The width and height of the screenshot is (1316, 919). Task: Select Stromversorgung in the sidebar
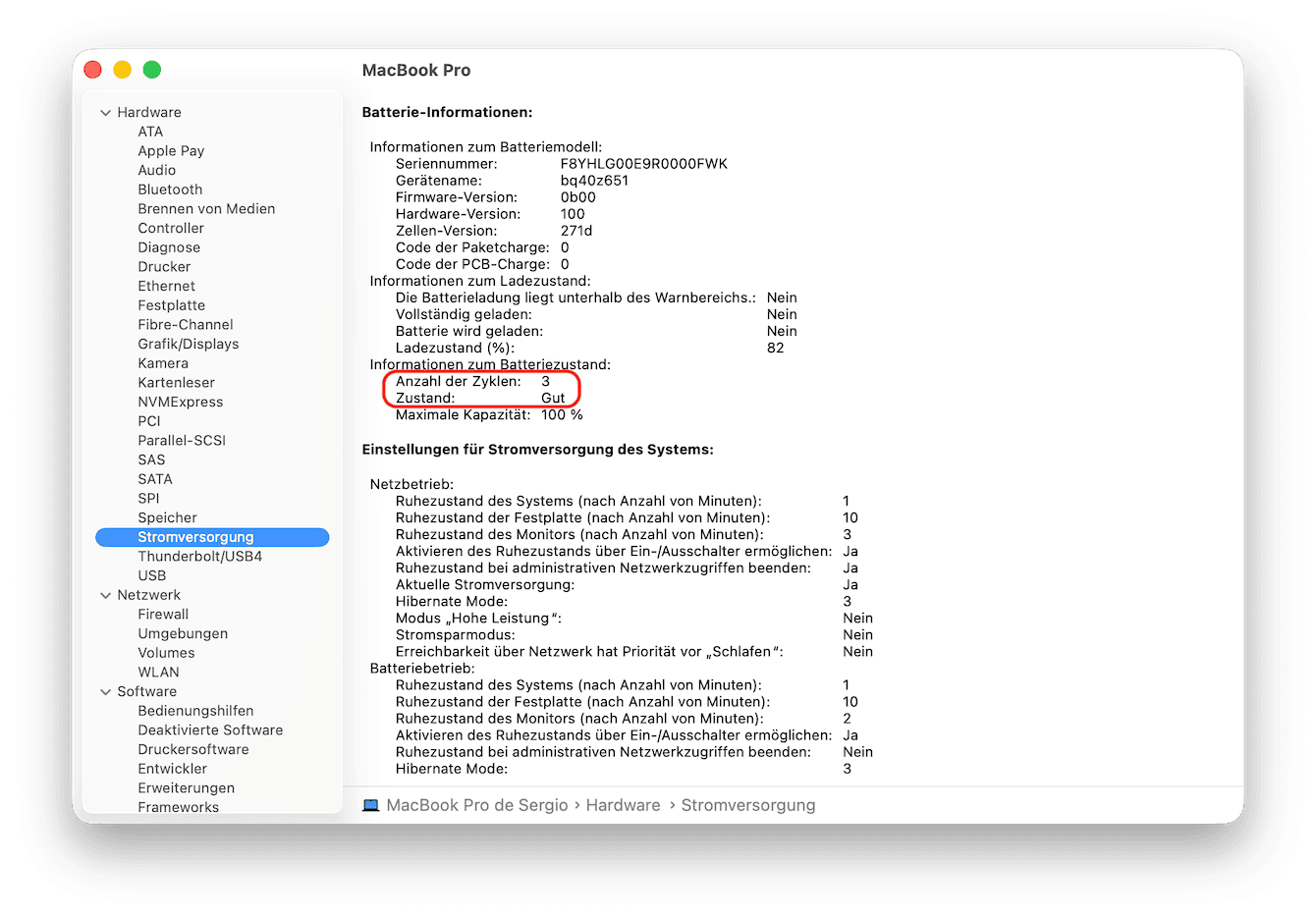[x=195, y=537]
